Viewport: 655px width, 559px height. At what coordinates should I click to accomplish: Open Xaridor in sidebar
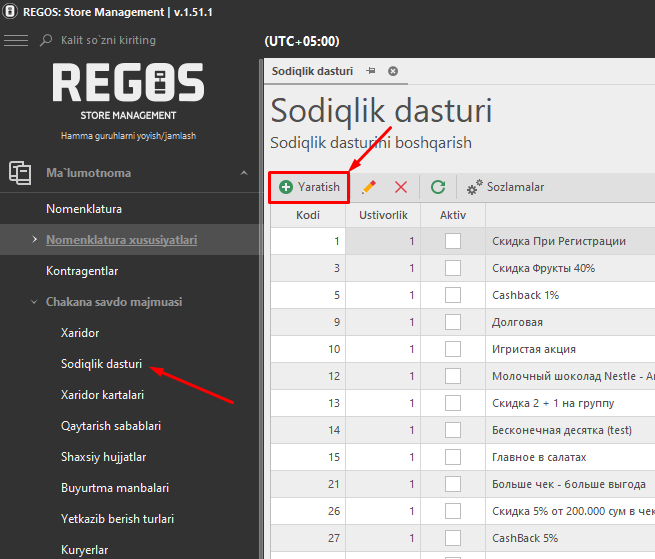80,333
